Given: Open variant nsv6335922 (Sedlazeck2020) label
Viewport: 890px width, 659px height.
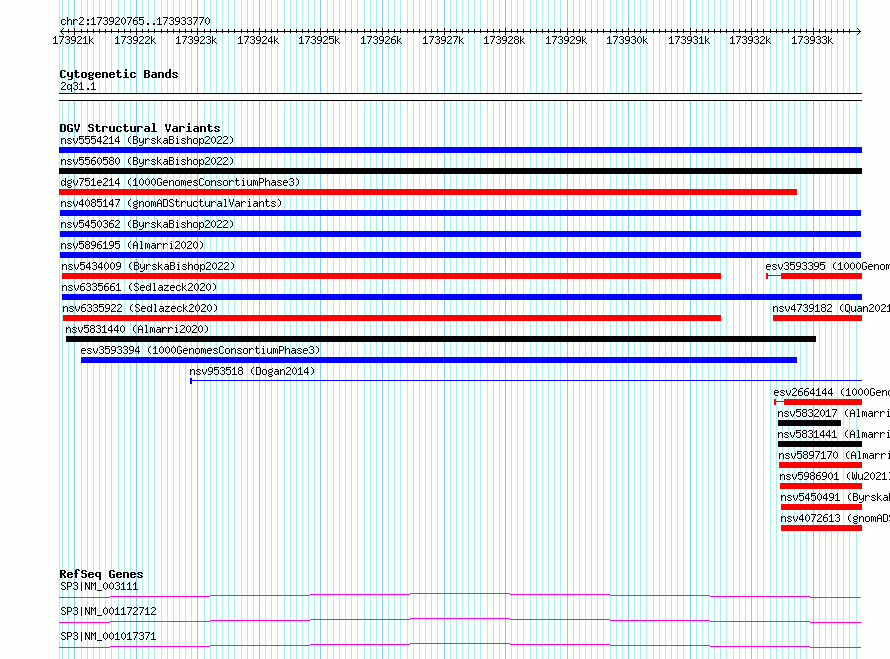Looking at the screenshot, I should click(x=140, y=308).
